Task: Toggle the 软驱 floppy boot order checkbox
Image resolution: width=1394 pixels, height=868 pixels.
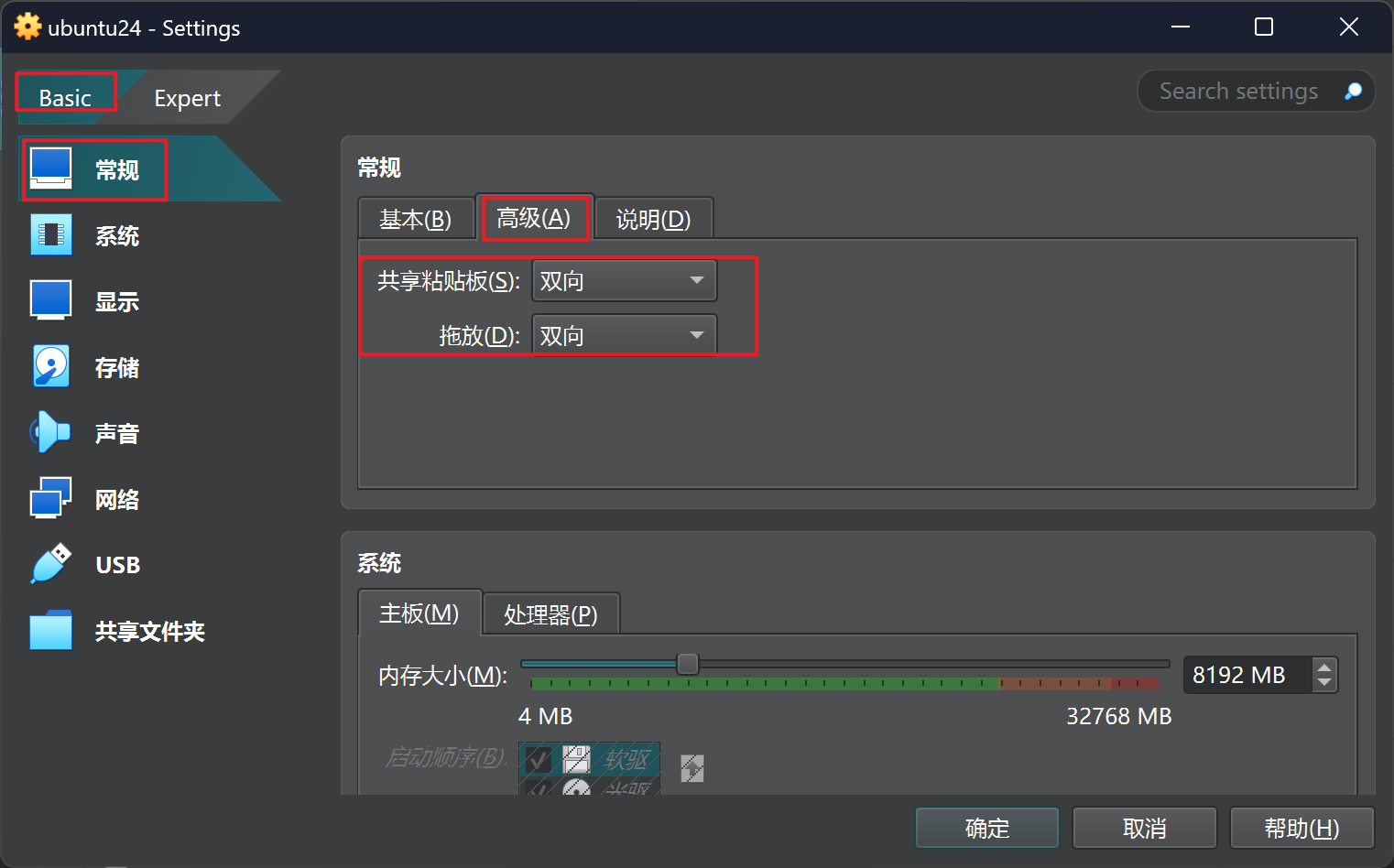Action: pyautogui.click(x=539, y=759)
